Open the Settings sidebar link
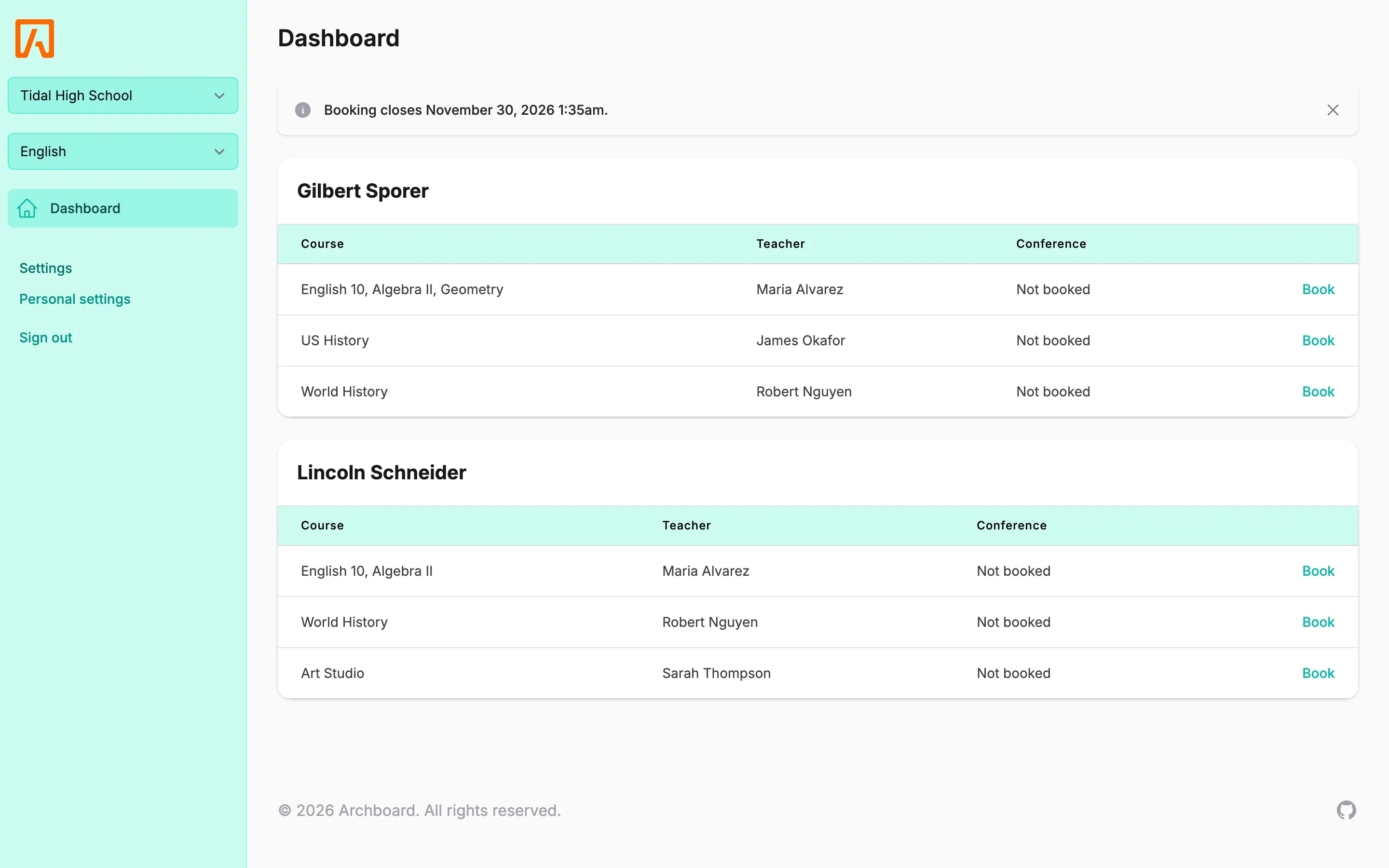1389x868 pixels. (45, 268)
